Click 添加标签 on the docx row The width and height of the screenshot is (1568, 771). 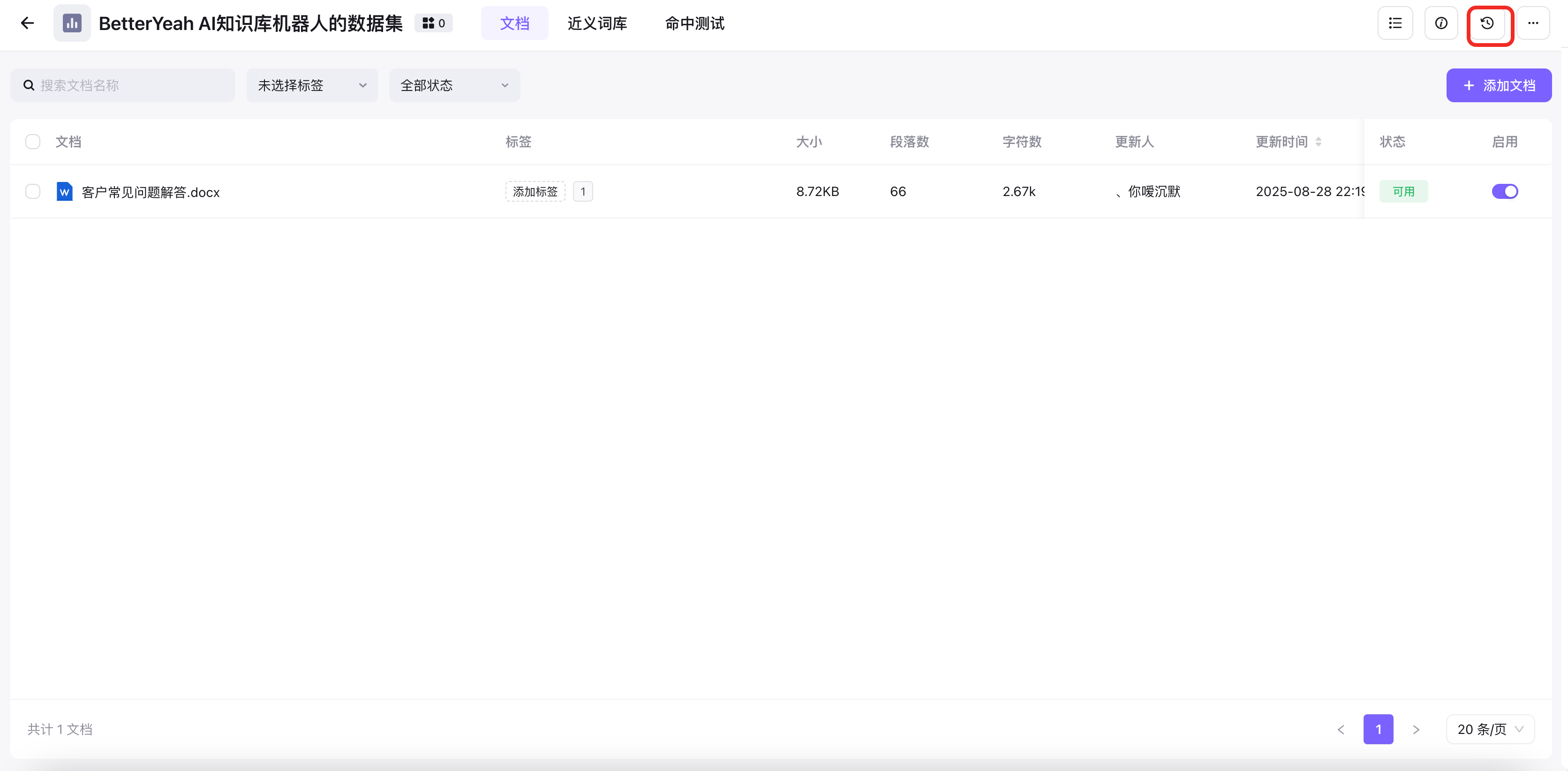point(535,192)
